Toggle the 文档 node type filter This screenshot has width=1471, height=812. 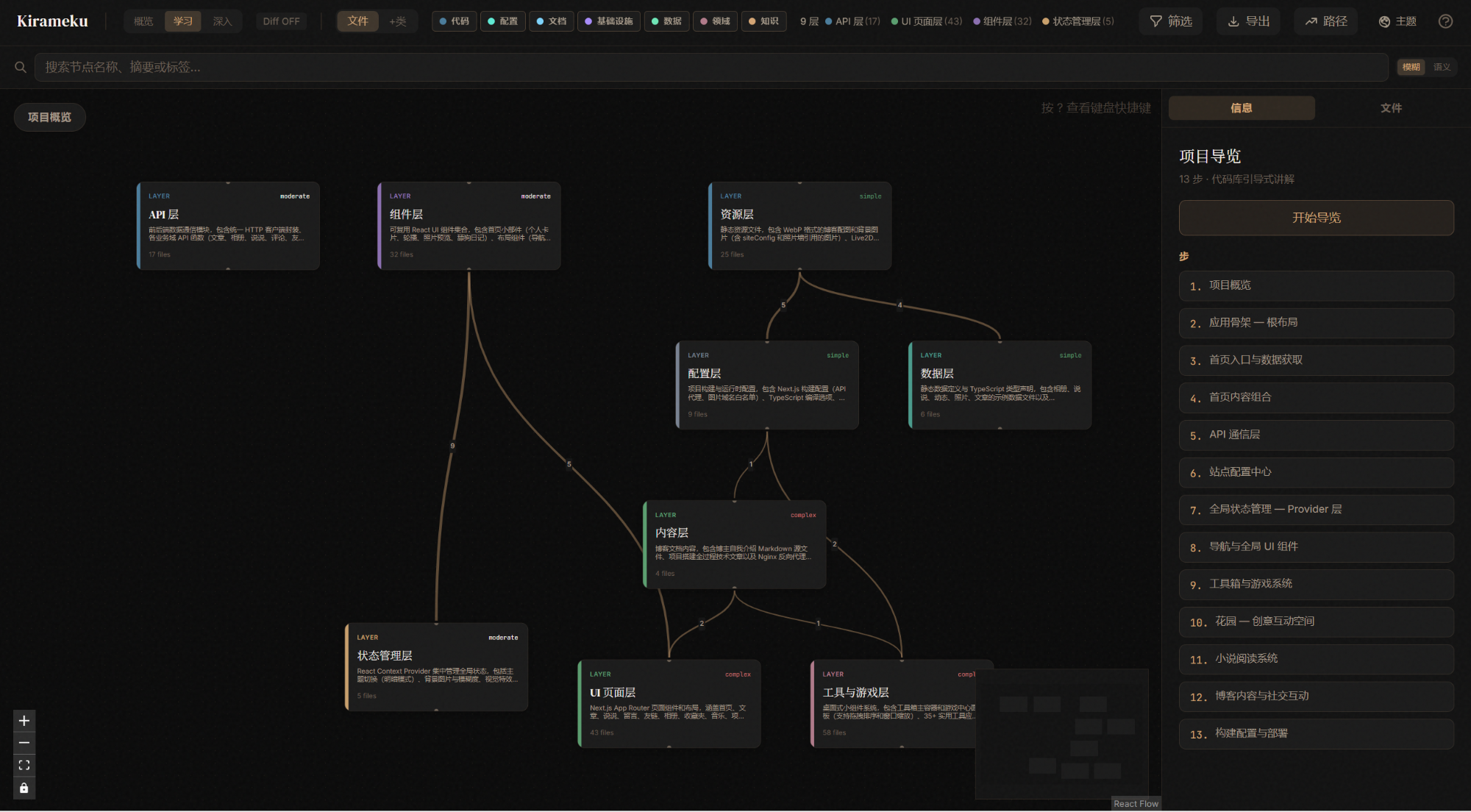pyautogui.click(x=551, y=21)
